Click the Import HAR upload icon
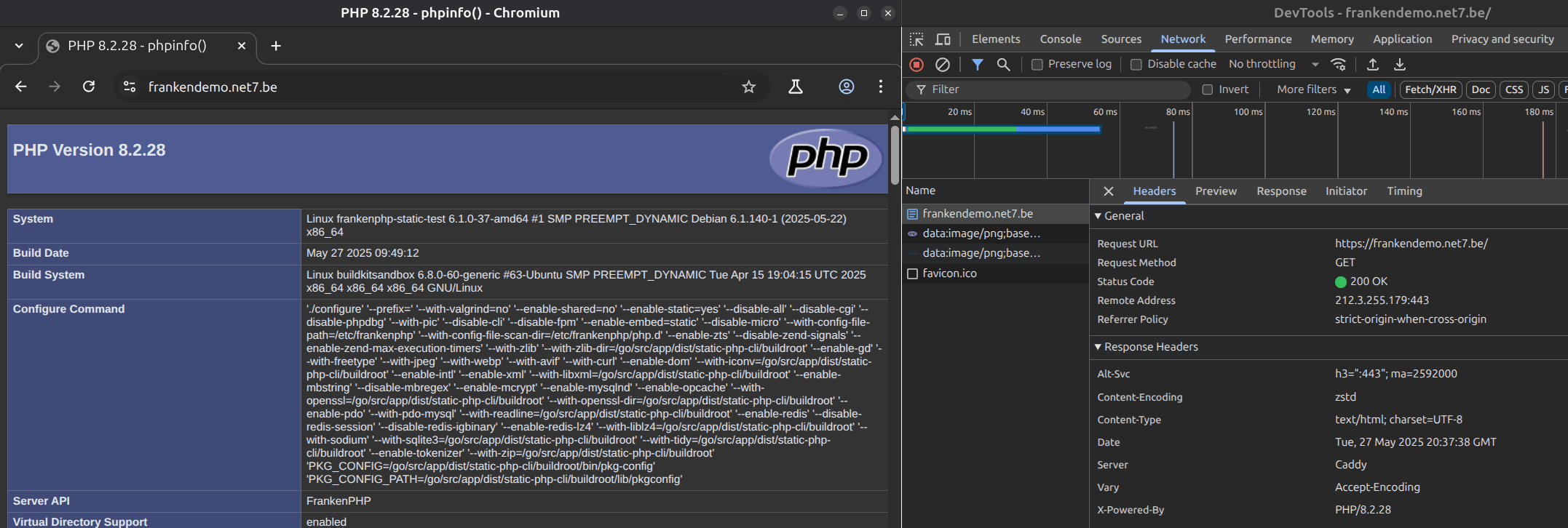This screenshot has height=528, width=1568. 1373,65
